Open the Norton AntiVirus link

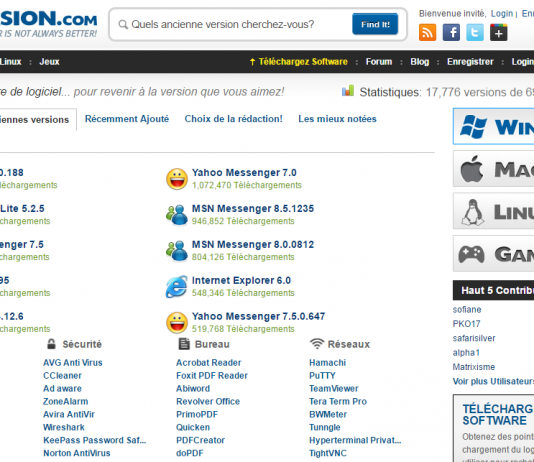[77, 453]
